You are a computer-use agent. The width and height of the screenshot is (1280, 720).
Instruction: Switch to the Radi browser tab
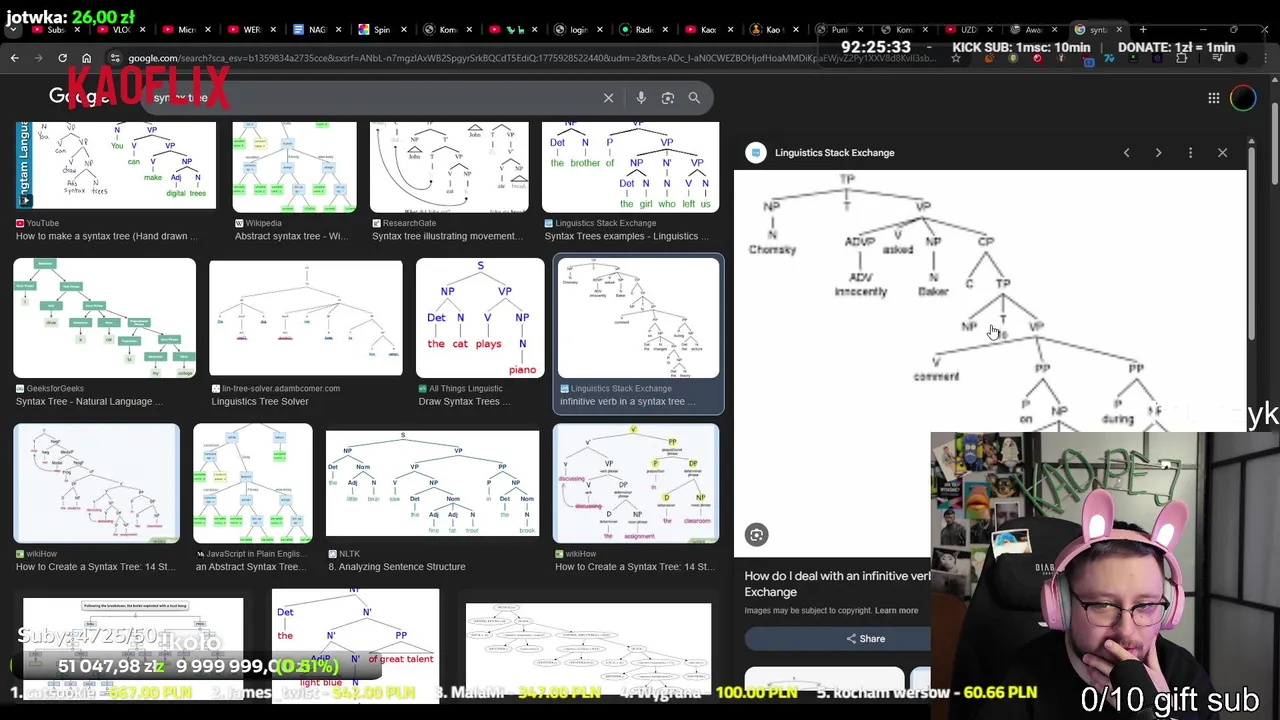point(643,30)
